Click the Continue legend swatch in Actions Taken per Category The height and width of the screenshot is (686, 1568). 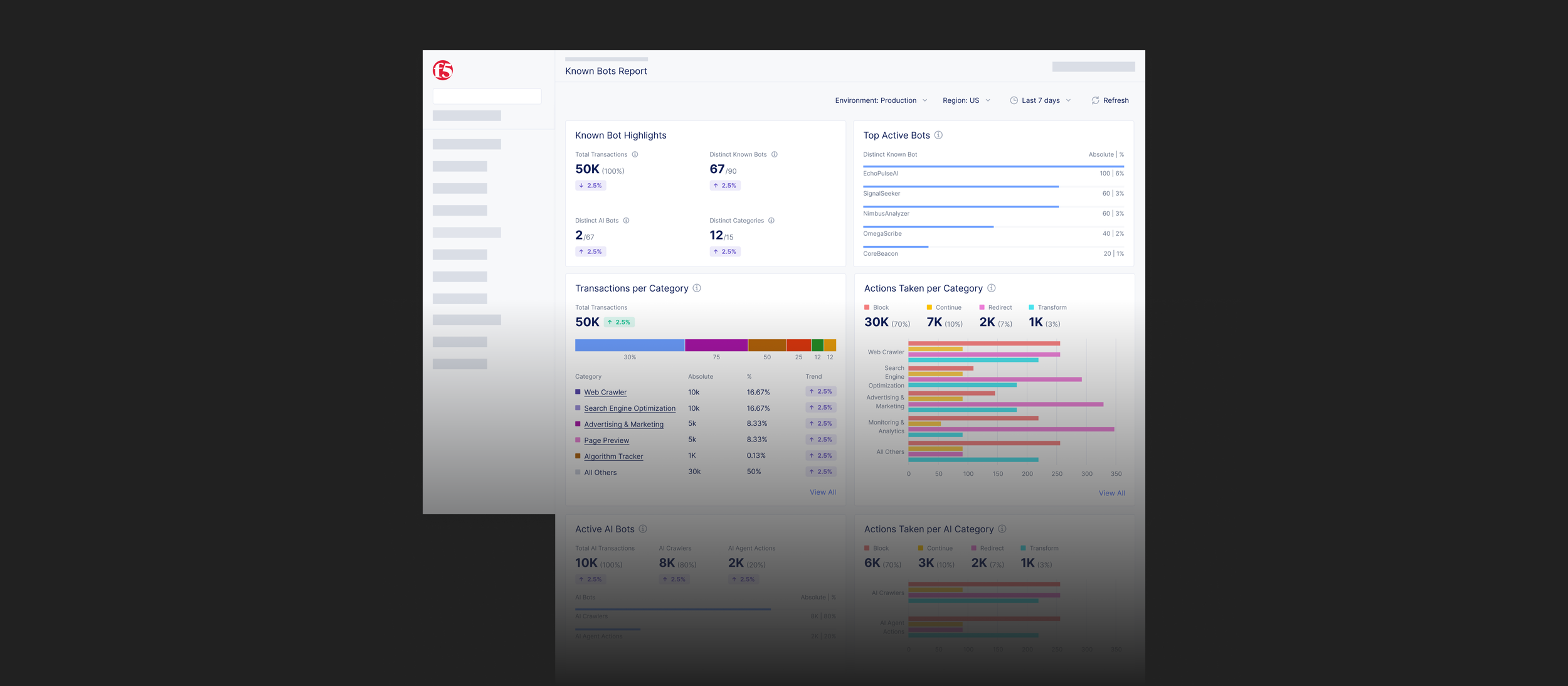pyautogui.click(x=930, y=307)
